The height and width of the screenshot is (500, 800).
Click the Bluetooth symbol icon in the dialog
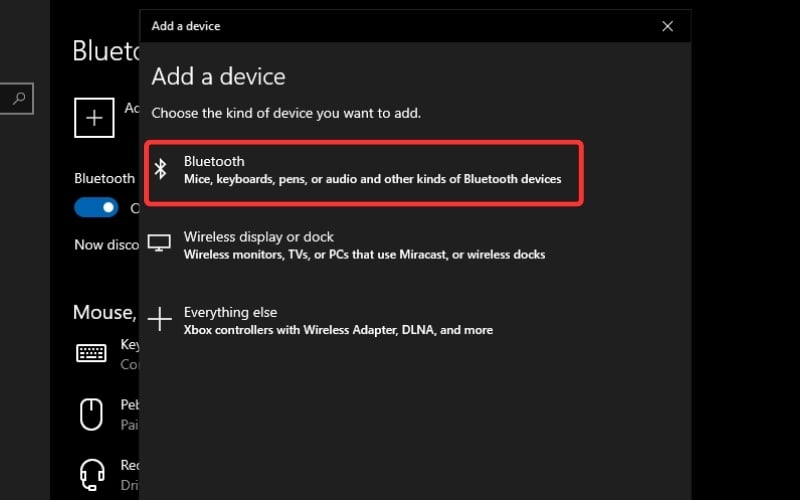[160, 170]
